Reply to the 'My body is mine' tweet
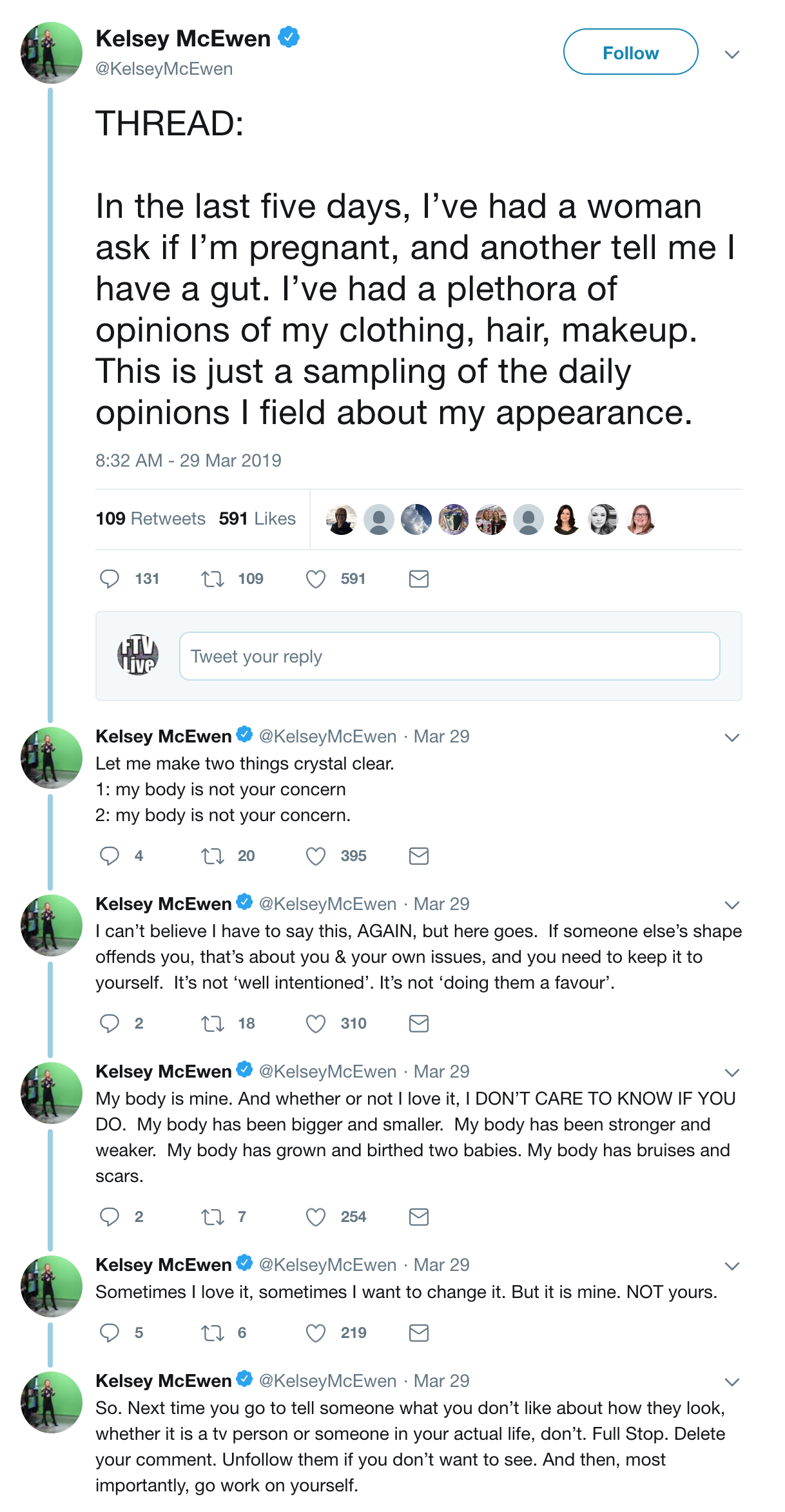Image resolution: width=785 pixels, height=1512 pixels. pyautogui.click(x=110, y=1217)
